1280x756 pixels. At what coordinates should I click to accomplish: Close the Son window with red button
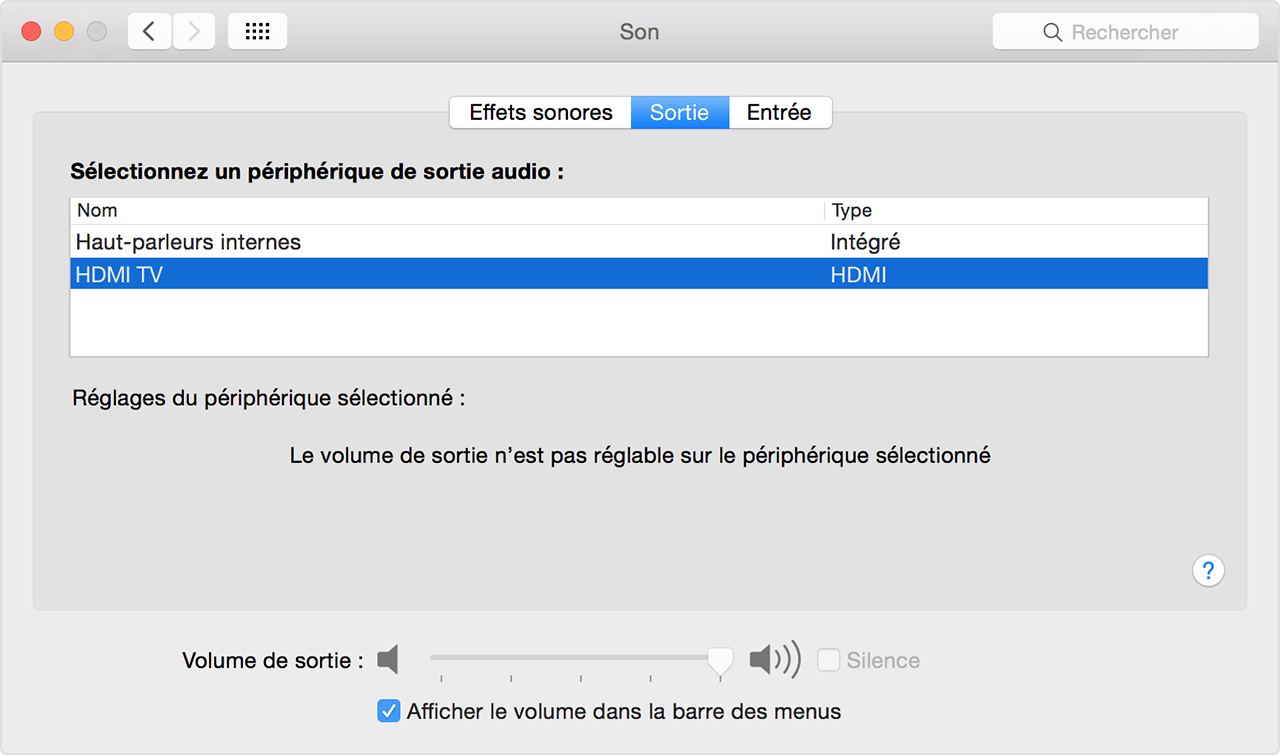point(31,32)
